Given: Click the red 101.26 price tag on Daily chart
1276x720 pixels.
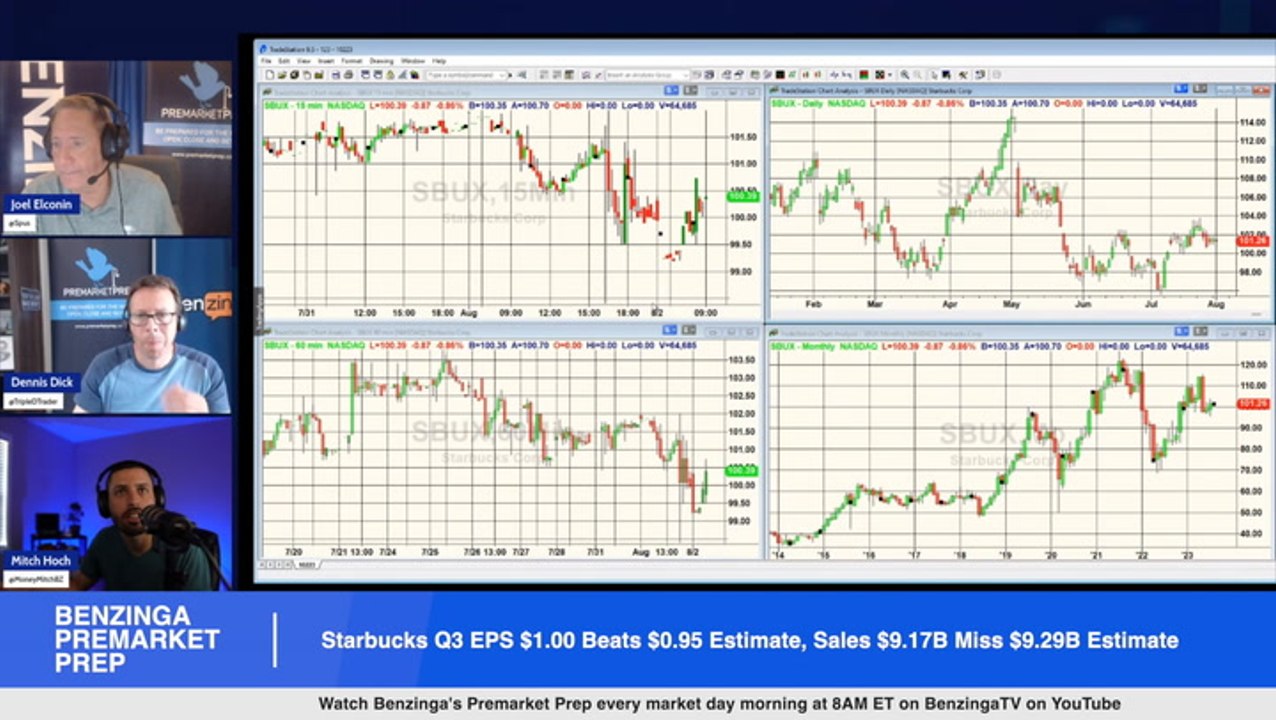Looking at the screenshot, I should pos(1252,241).
